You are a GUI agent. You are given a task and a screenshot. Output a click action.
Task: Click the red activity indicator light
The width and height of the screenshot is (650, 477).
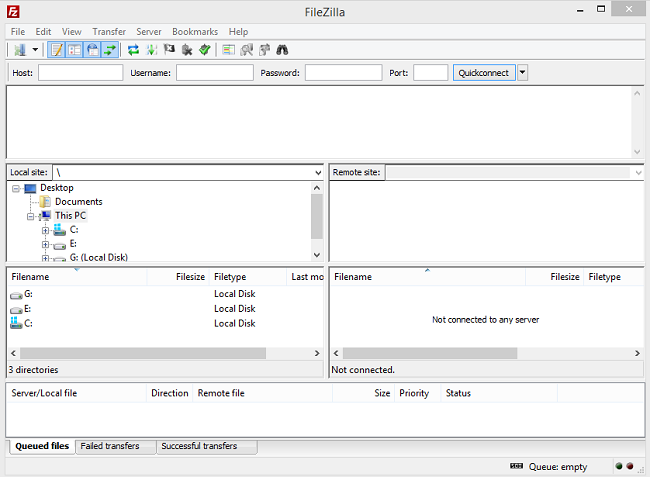(x=630, y=466)
